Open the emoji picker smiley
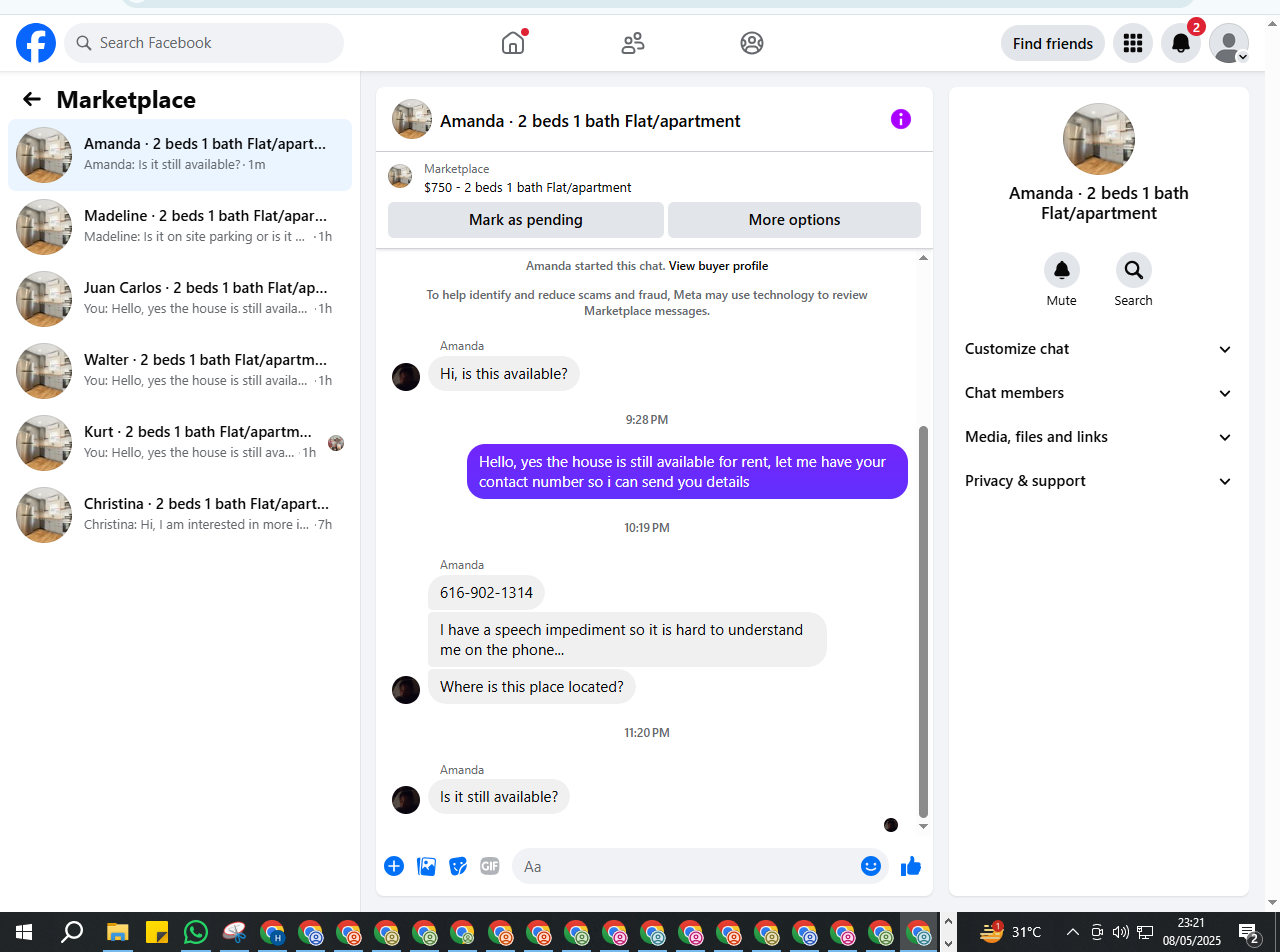 point(871,866)
